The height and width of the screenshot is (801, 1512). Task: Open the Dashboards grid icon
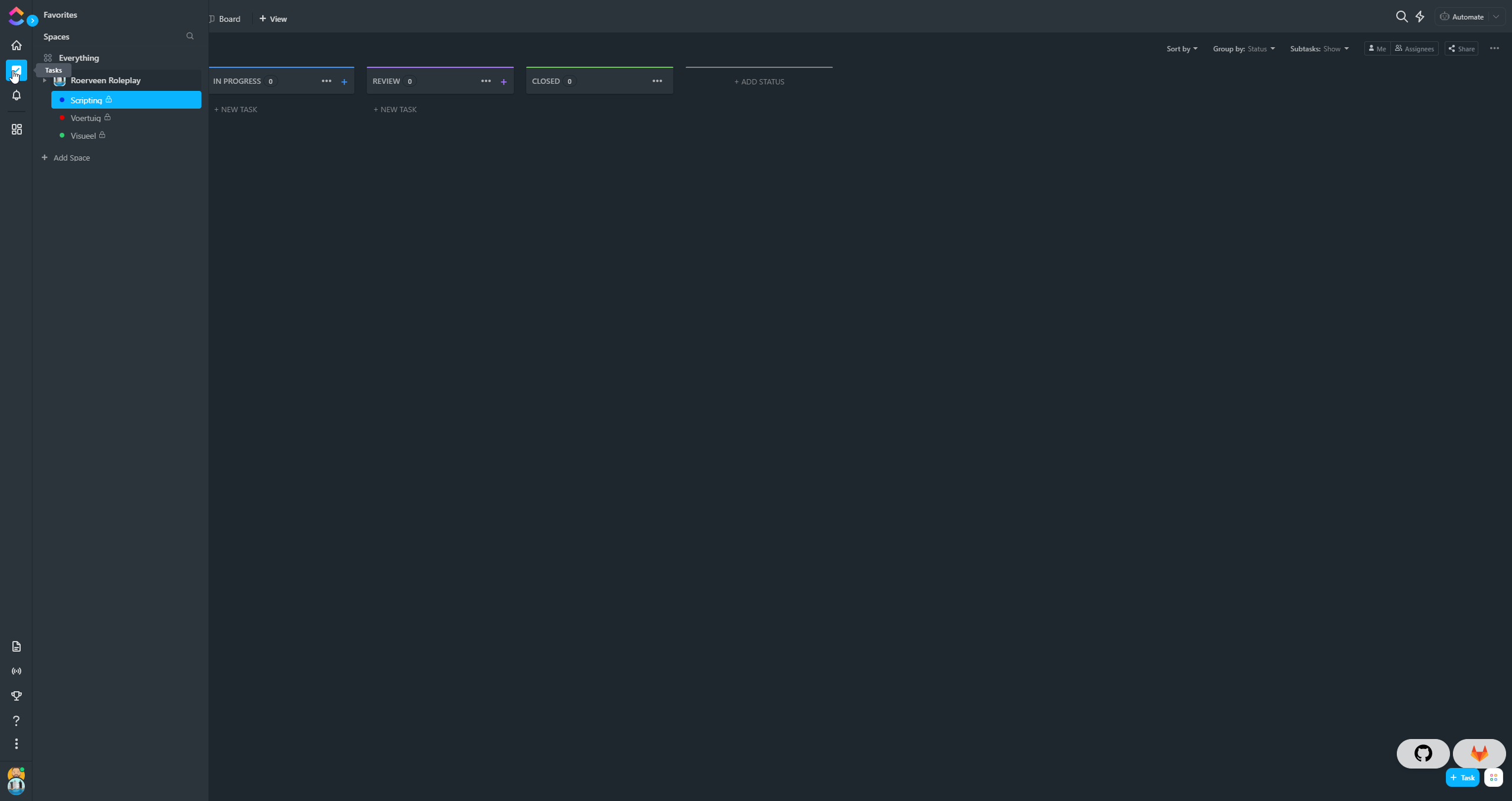point(17,129)
